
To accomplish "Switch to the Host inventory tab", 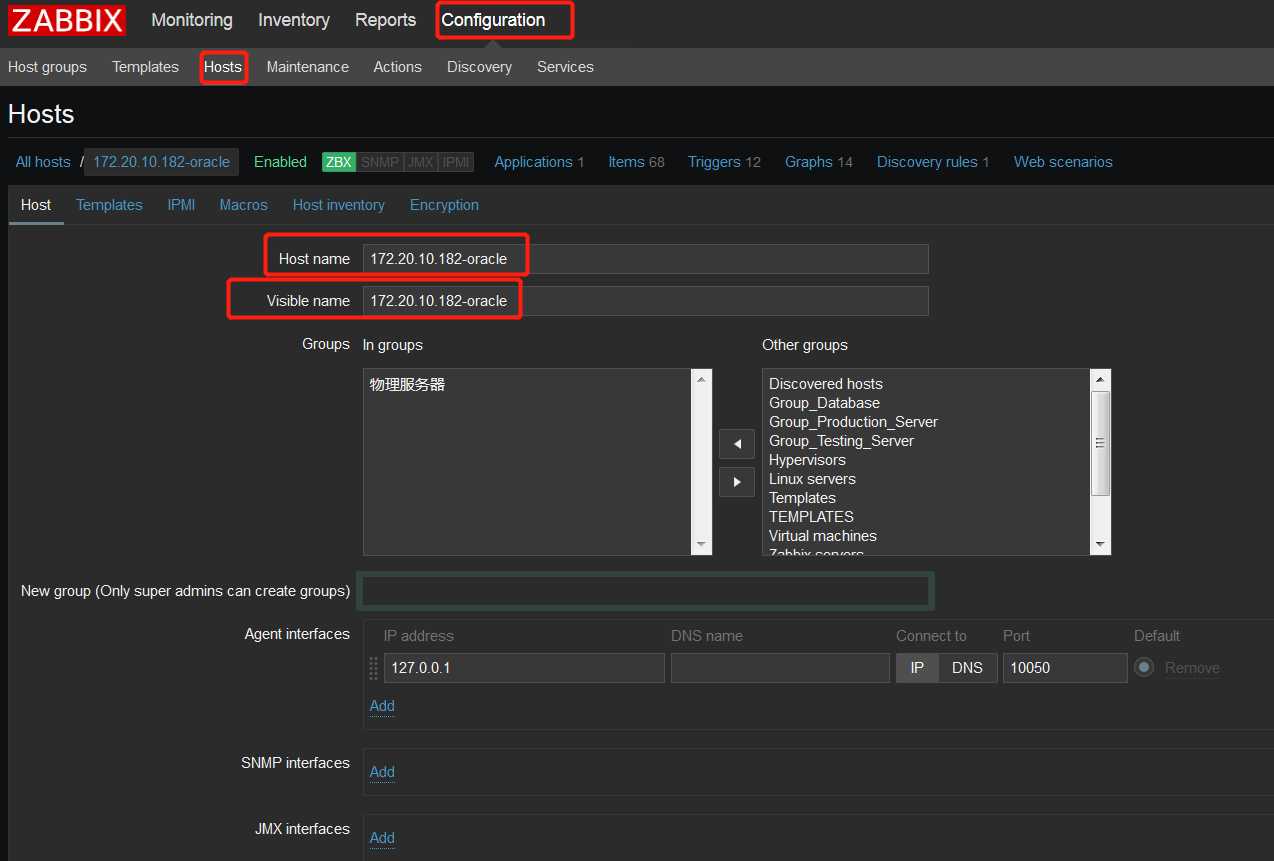I will [338, 205].
